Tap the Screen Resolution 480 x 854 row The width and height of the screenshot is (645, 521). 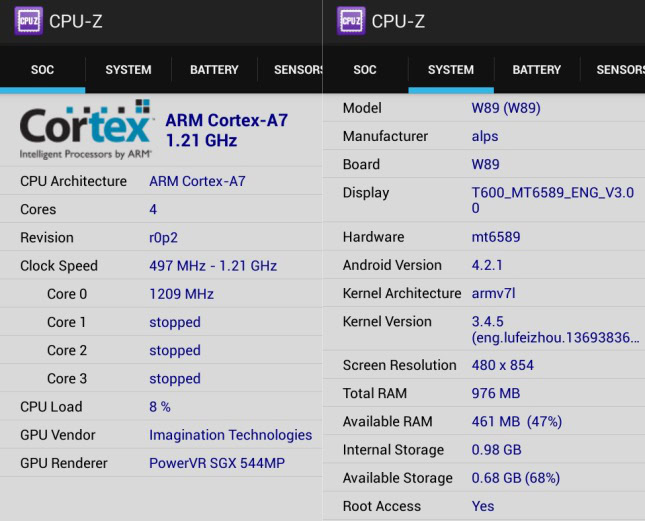click(484, 365)
